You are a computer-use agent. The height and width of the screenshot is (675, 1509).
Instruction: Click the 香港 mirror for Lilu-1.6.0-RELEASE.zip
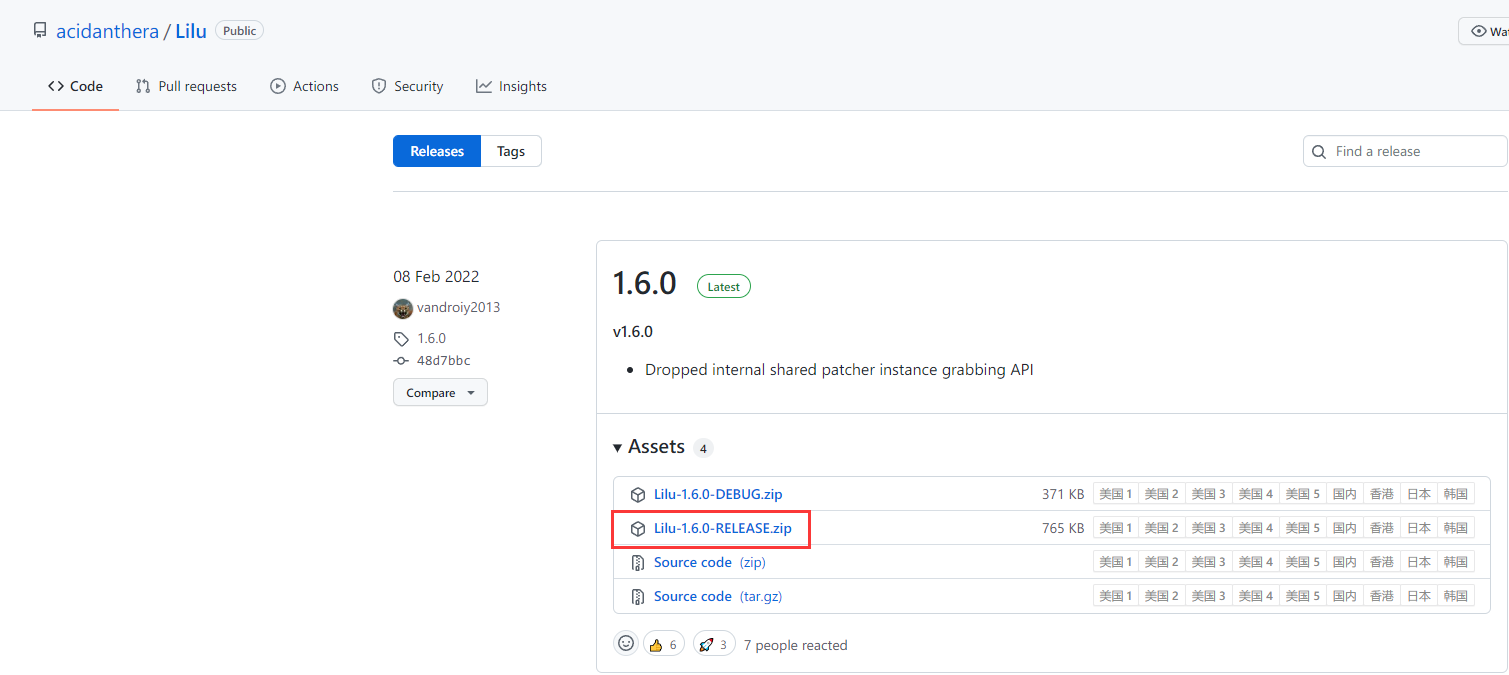pos(1381,528)
